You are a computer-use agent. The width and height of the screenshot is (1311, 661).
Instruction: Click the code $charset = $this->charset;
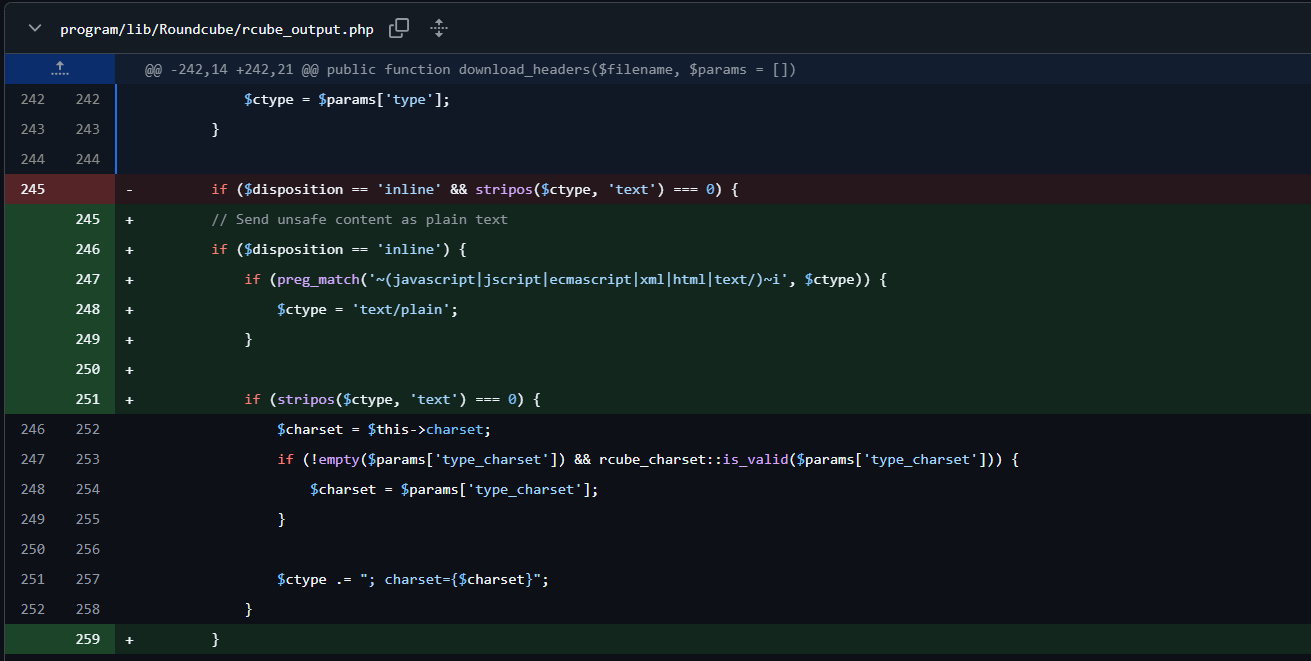(384, 429)
